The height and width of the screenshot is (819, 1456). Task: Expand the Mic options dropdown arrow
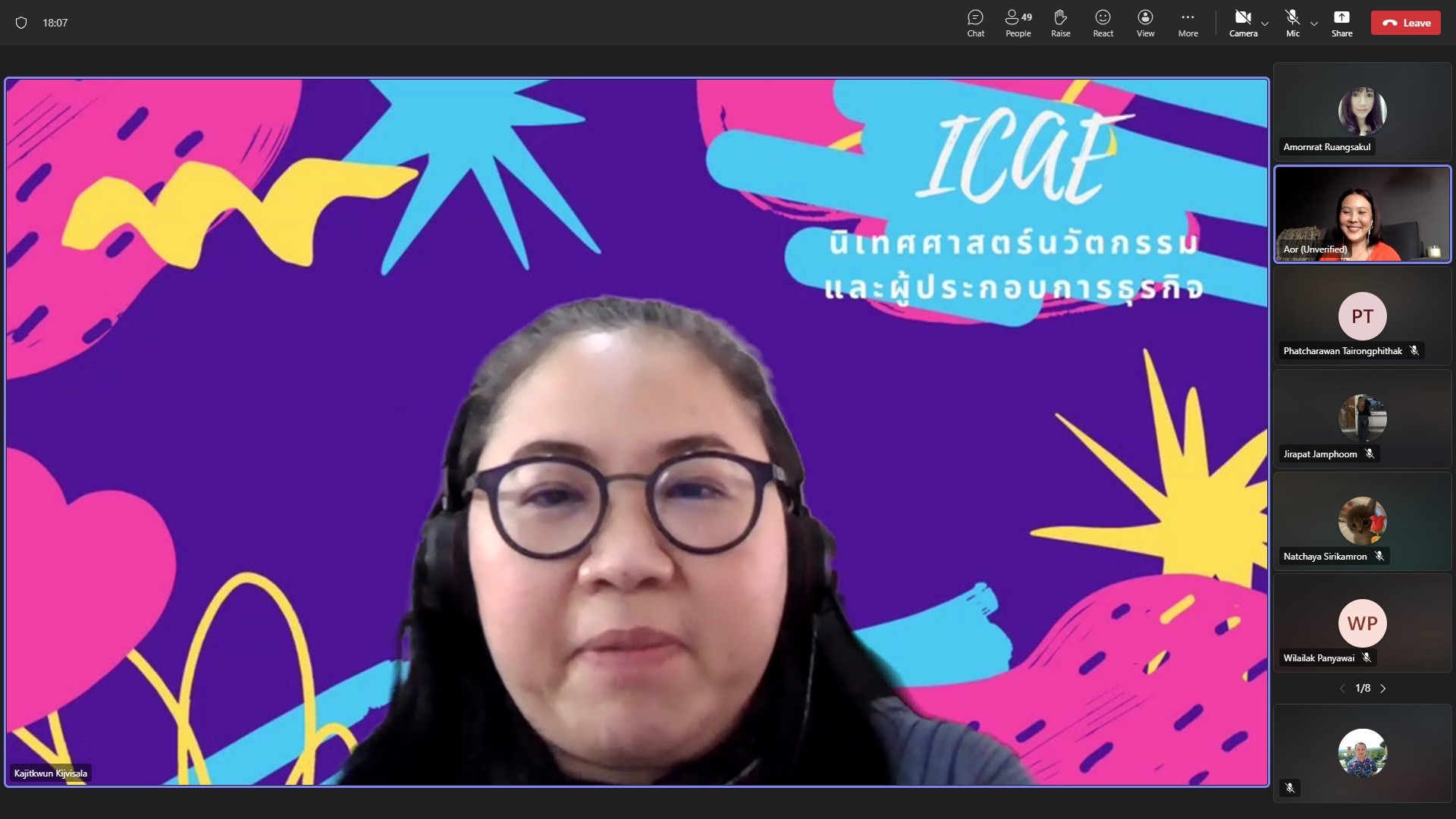1314,24
